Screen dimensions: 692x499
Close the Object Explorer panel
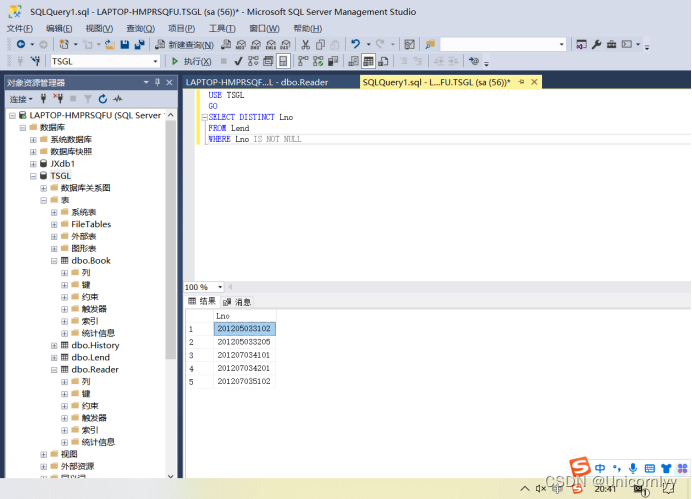point(169,83)
